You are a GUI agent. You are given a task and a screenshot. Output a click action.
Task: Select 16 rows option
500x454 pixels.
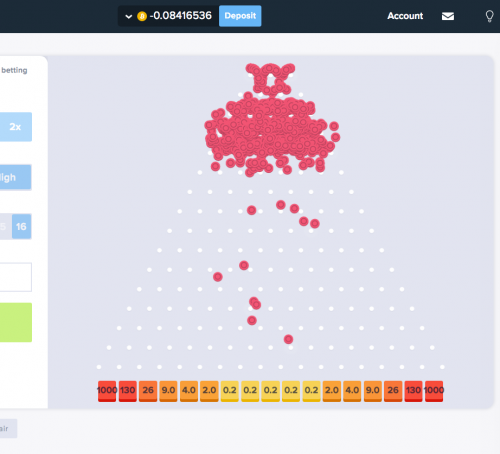(x=22, y=227)
